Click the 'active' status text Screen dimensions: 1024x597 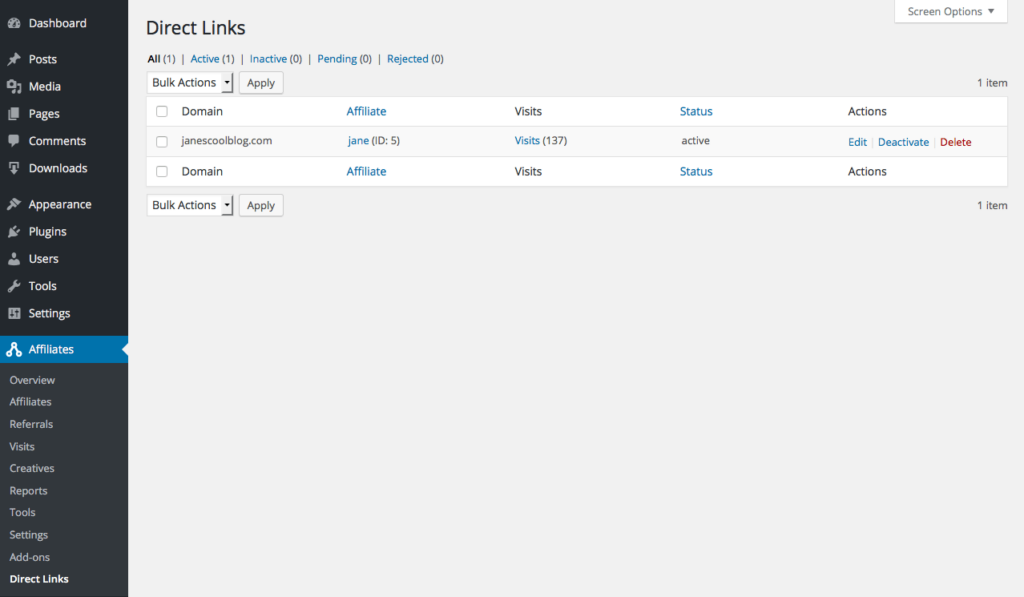(x=696, y=140)
